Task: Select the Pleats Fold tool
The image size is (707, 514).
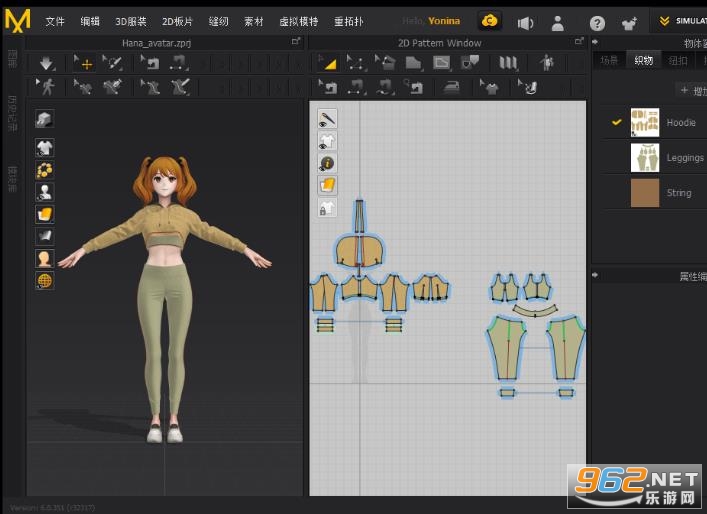Action: pos(508,63)
